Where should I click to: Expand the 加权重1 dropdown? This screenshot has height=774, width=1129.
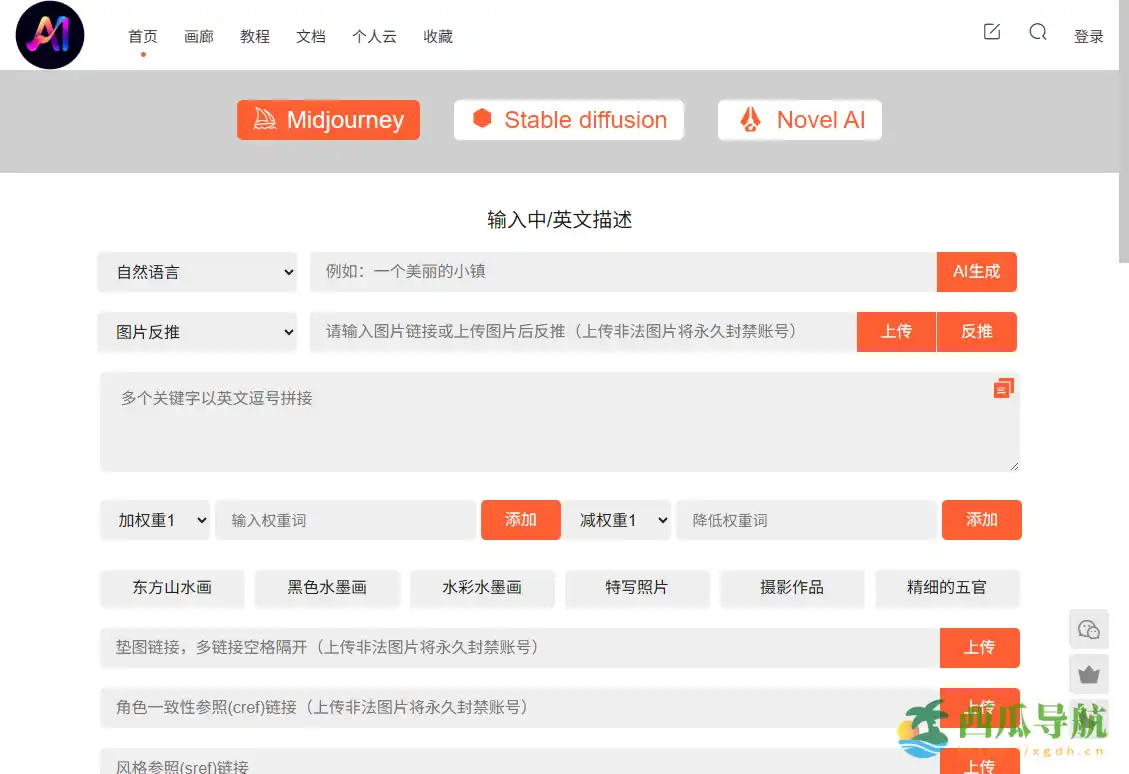155,520
